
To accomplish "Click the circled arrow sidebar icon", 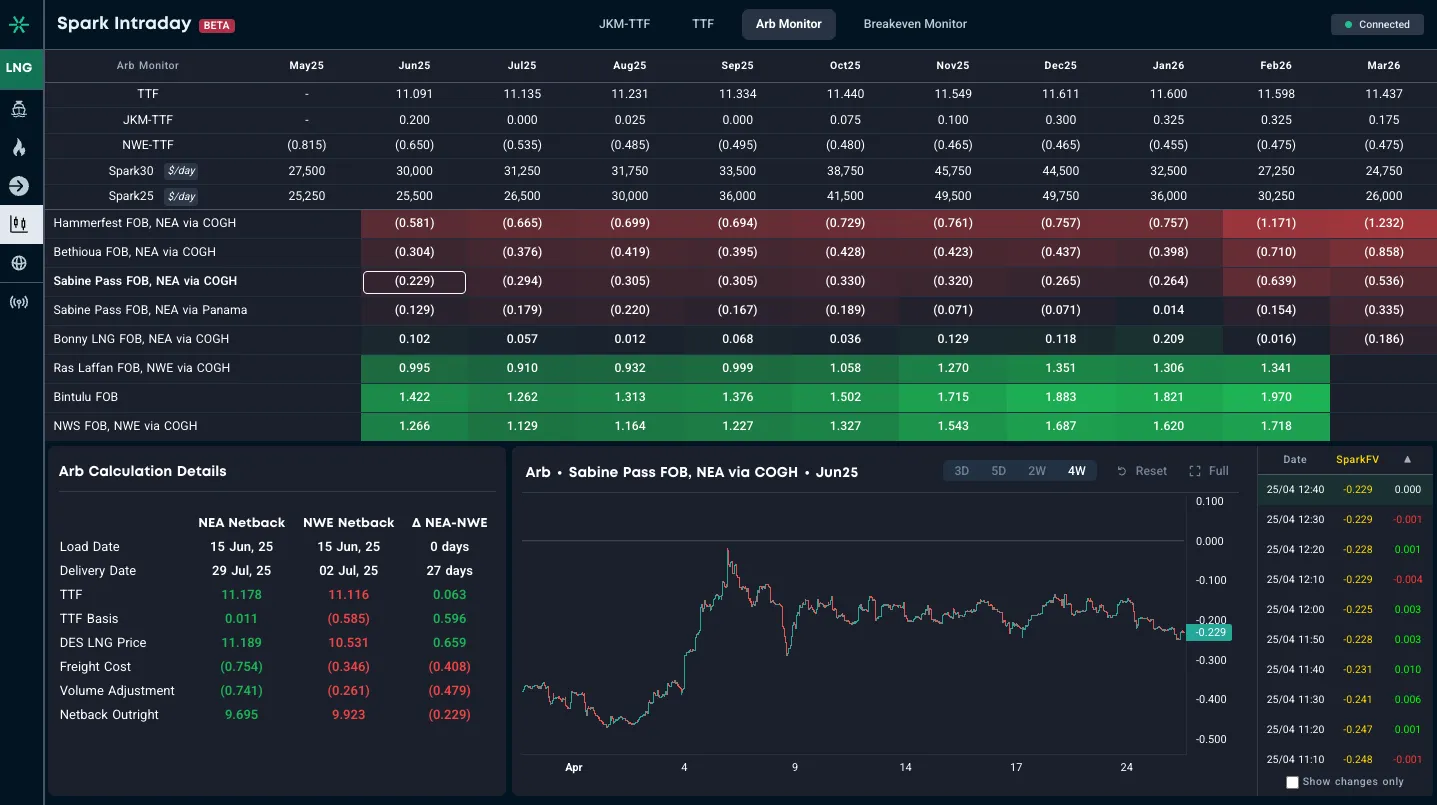I will pyautogui.click(x=19, y=186).
